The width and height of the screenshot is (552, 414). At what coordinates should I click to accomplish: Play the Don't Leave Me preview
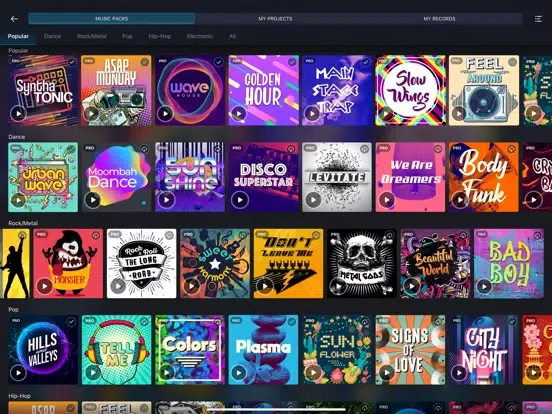click(x=265, y=286)
